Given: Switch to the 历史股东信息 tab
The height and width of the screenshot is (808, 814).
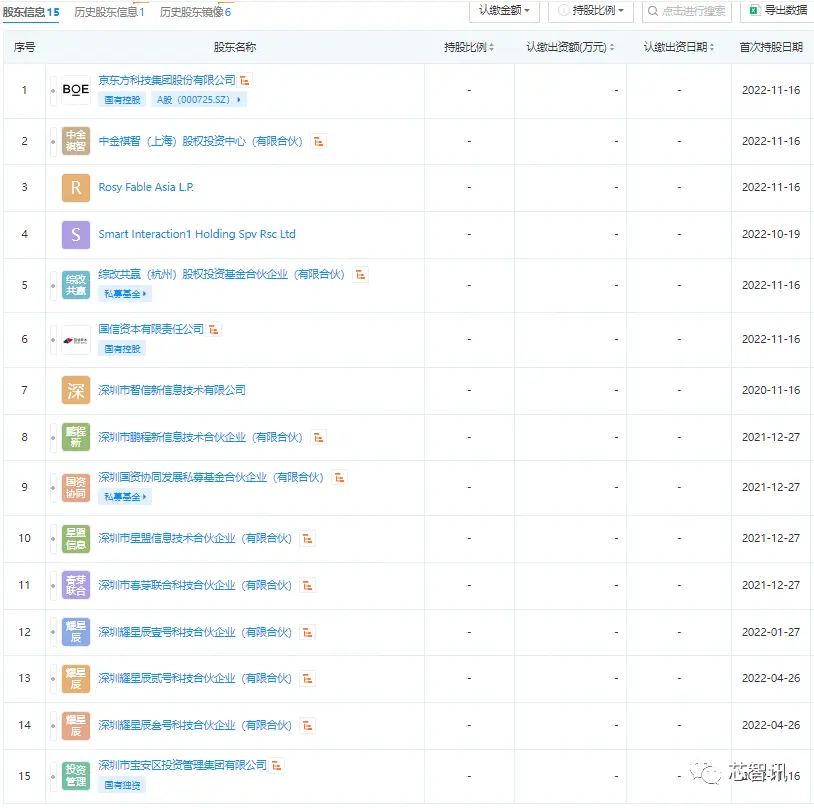Looking at the screenshot, I should coord(110,11).
